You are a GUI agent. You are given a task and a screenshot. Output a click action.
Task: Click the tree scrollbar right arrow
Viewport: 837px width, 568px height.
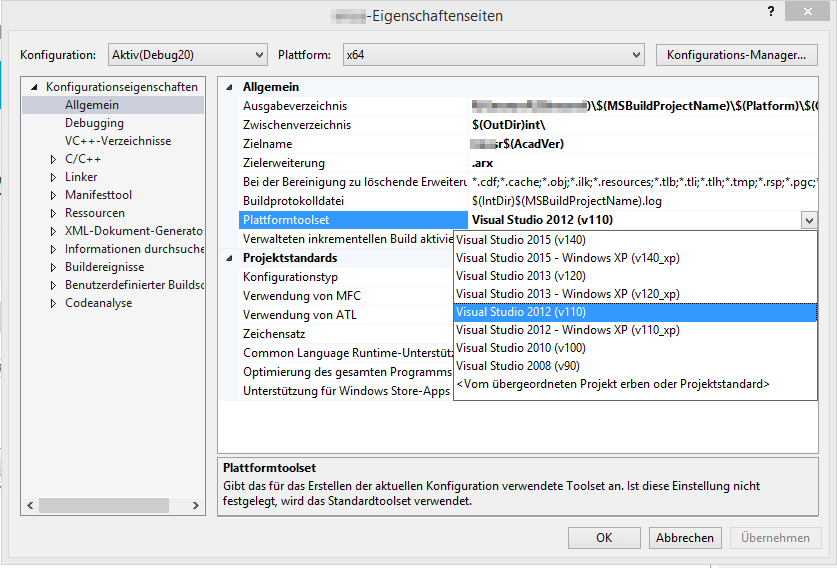click(196, 505)
